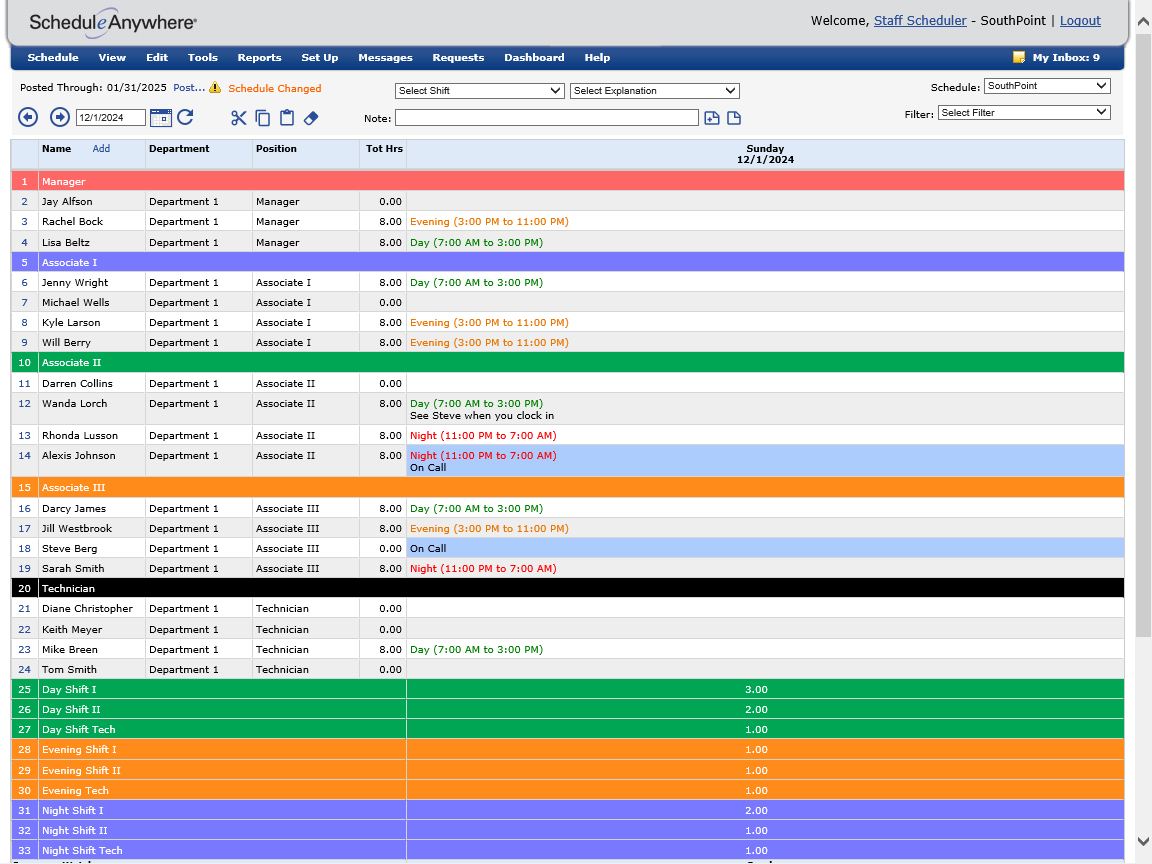The width and height of the screenshot is (1152, 864).
Task: Open the calendar date picker icon
Action: coord(161,117)
